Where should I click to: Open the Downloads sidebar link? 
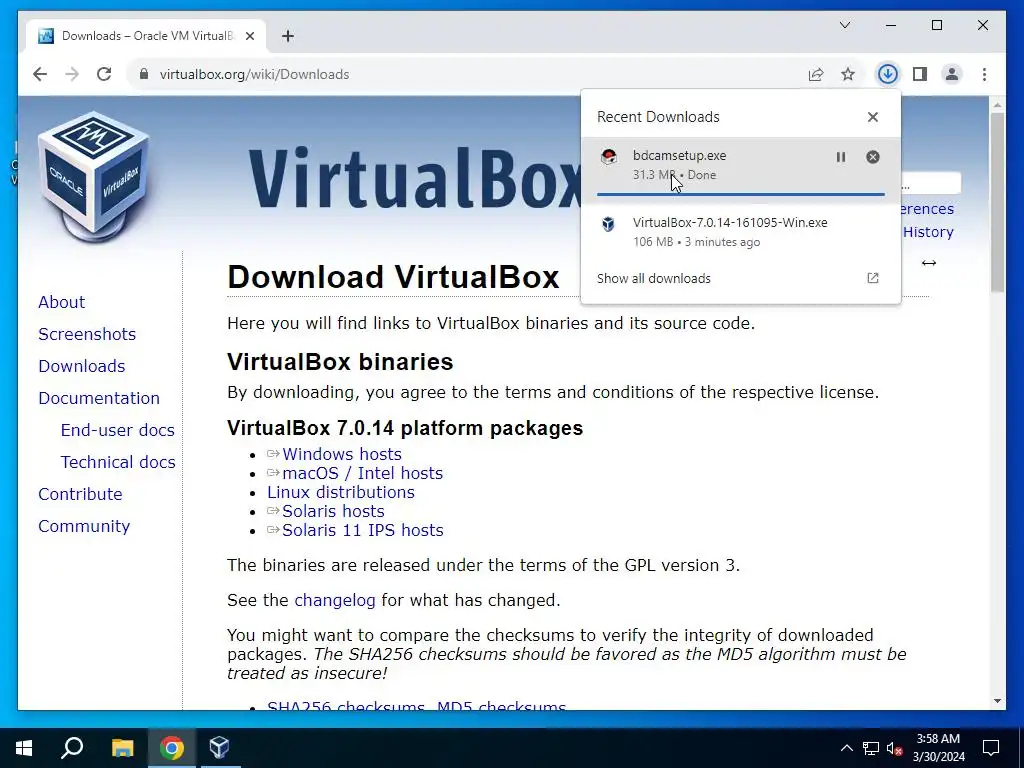pos(82,366)
